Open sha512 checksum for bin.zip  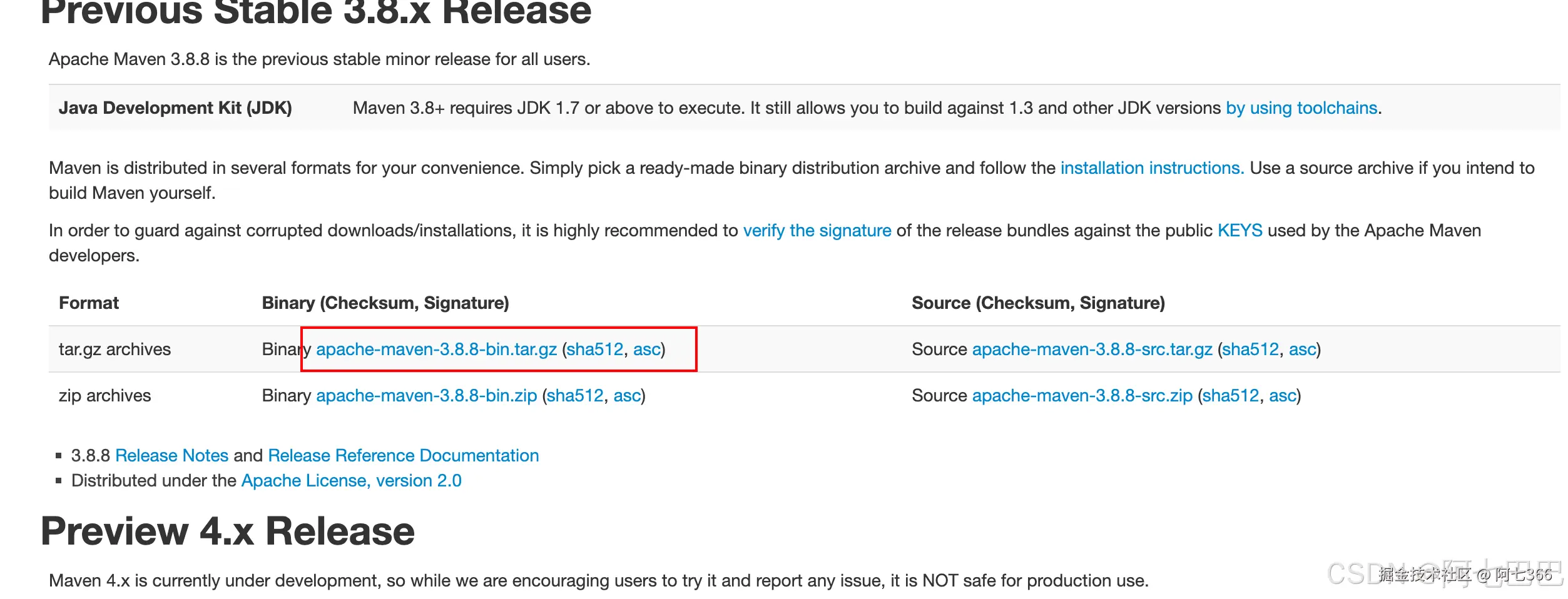point(574,396)
